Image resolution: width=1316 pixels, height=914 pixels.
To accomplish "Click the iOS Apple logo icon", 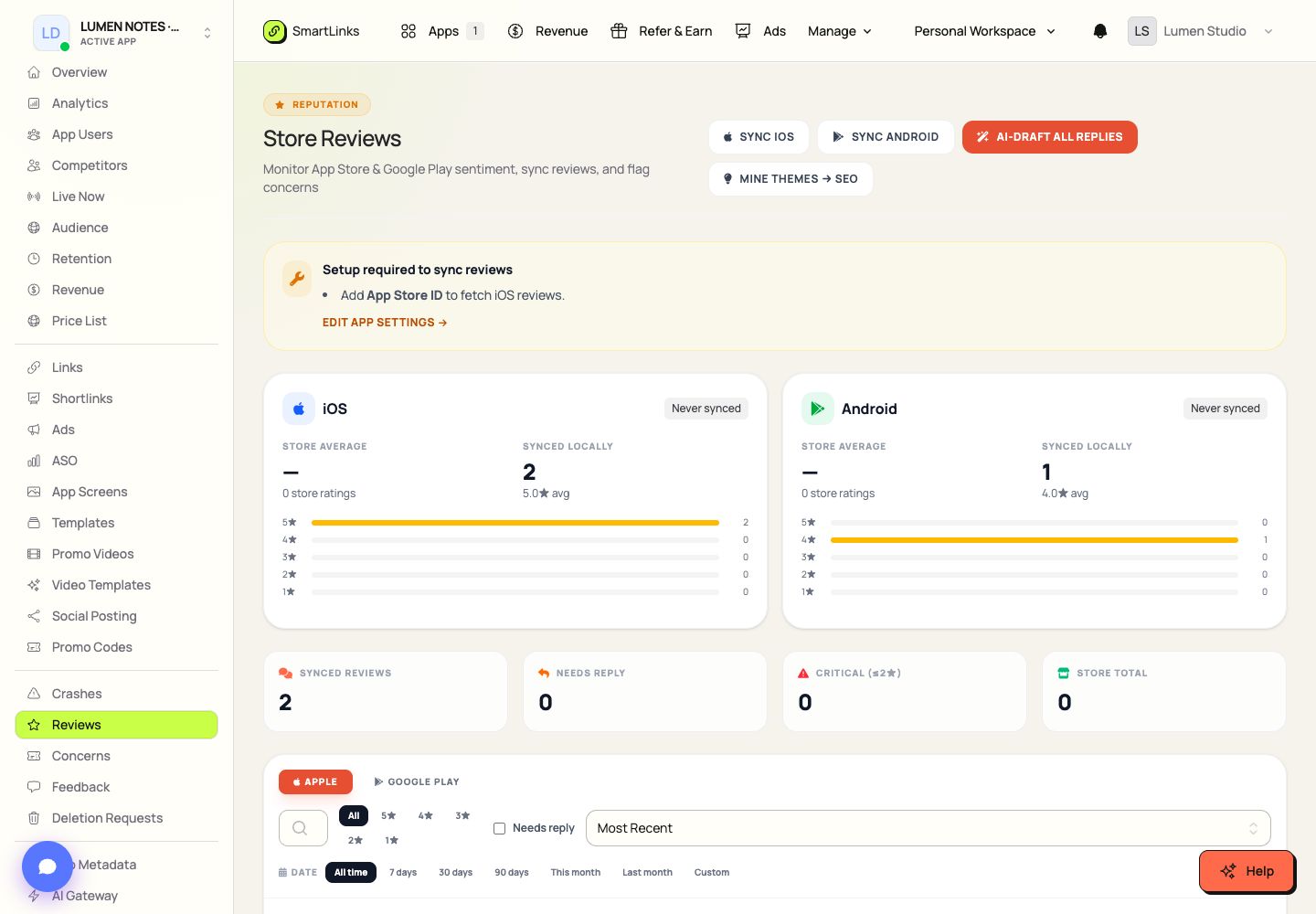I will tap(299, 409).
